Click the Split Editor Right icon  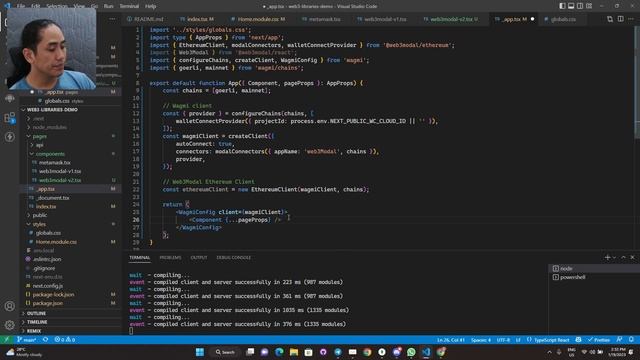pyautogui.click(x=620, y=19)
